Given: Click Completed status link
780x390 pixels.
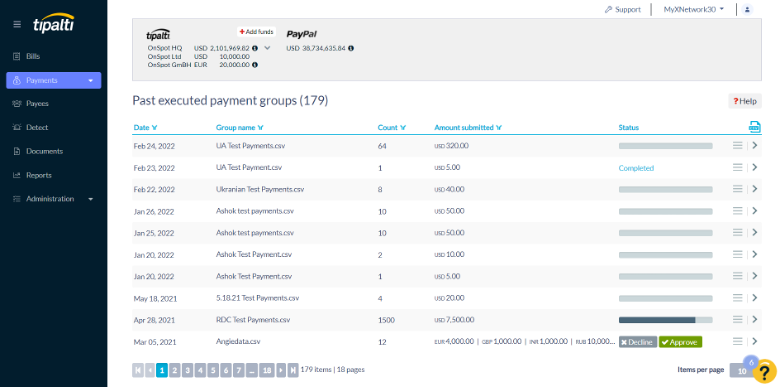Looking at the screenshot, I should 636,168.
